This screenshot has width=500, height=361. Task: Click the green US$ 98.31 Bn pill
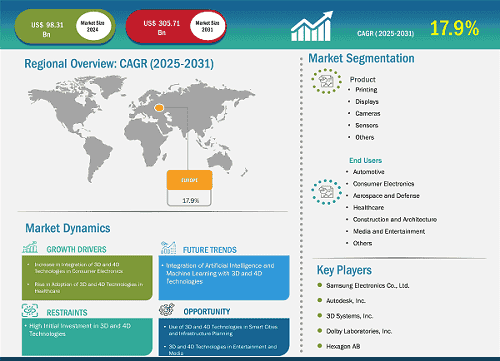coord(65,27)
